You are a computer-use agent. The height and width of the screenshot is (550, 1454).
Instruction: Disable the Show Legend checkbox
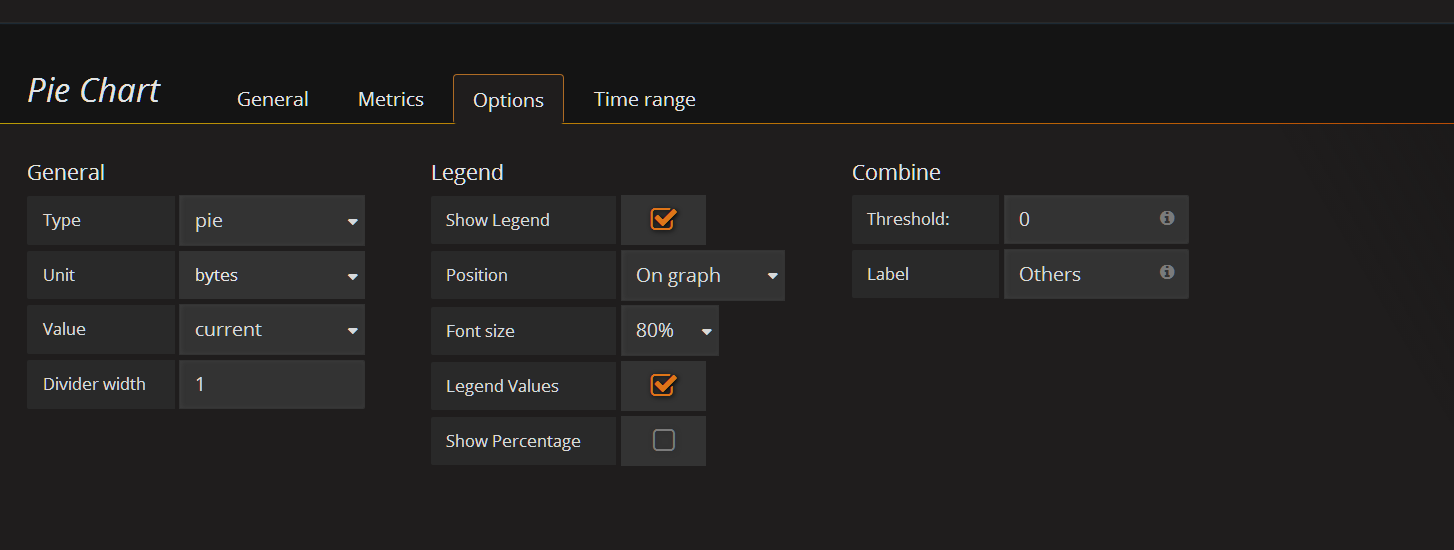point(663,220)
